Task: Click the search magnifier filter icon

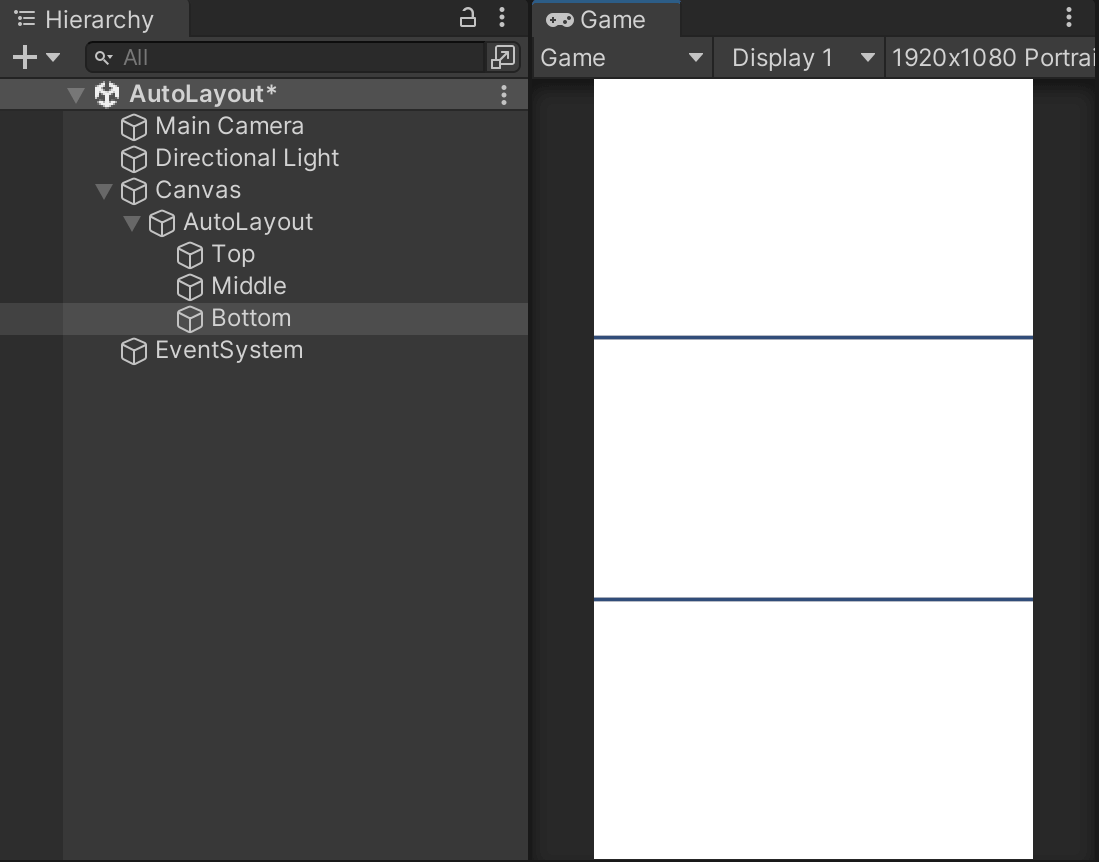Action: (x=104, y=57)
